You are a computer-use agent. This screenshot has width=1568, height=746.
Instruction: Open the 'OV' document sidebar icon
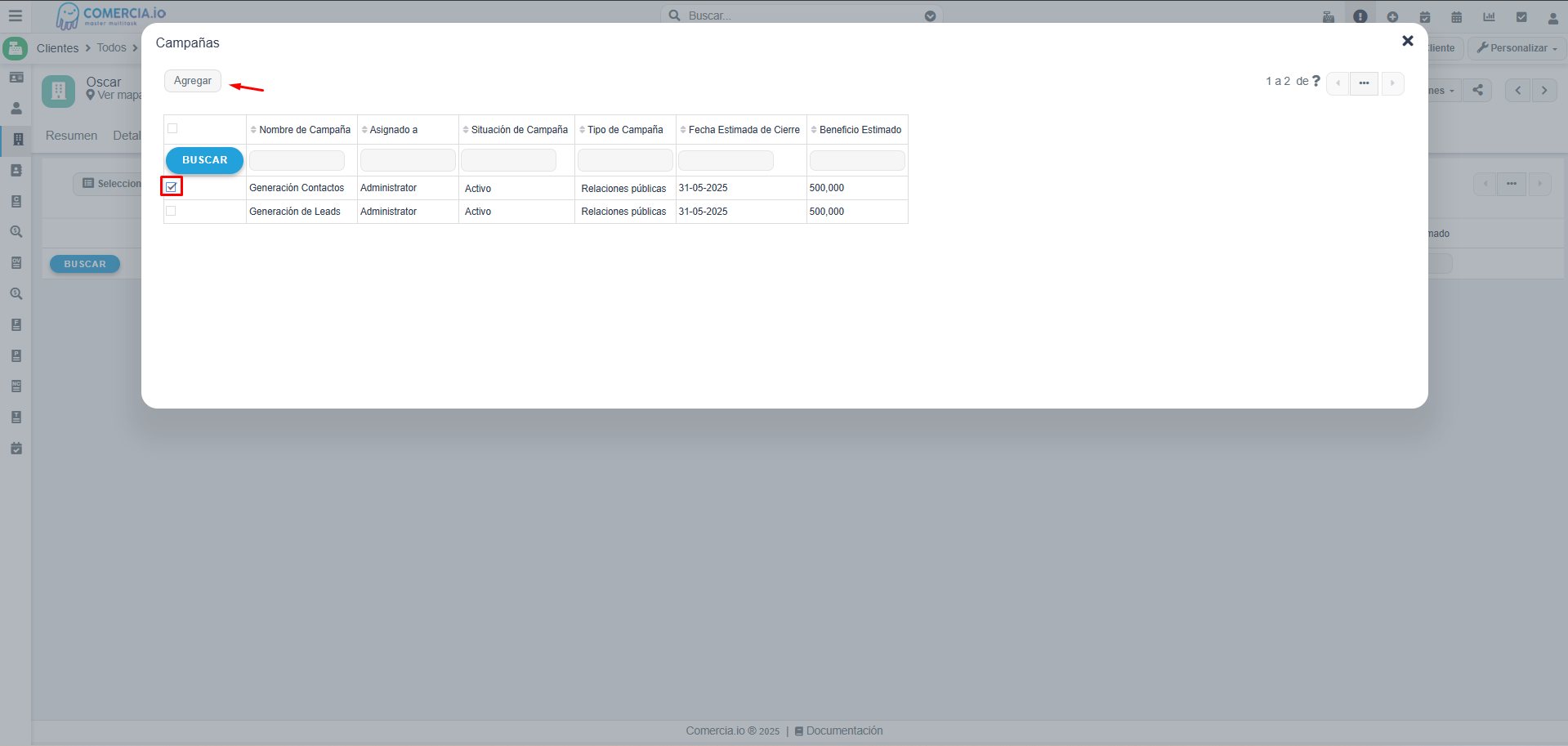coord(16,263)
